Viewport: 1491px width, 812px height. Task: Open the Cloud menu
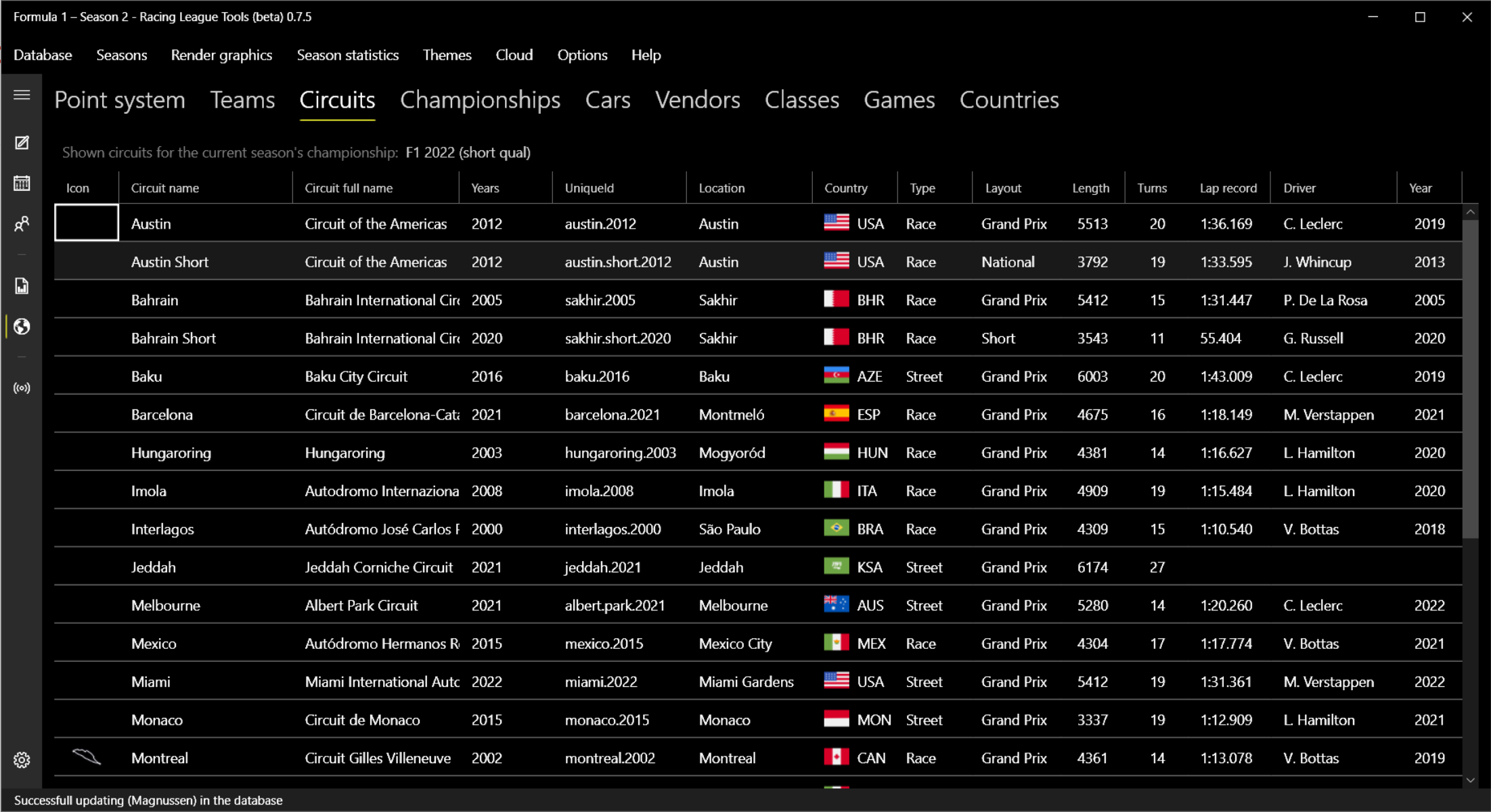514,55
